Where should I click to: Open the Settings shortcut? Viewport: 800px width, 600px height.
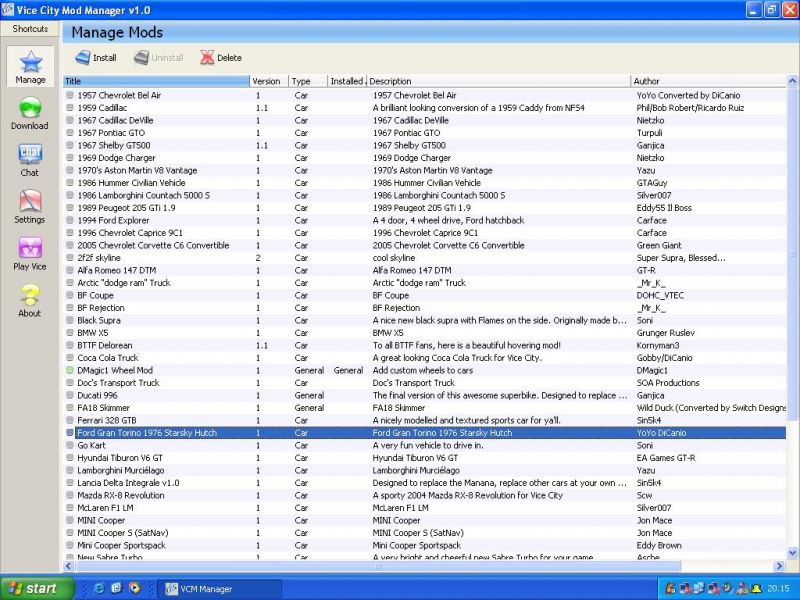point(30,207)
